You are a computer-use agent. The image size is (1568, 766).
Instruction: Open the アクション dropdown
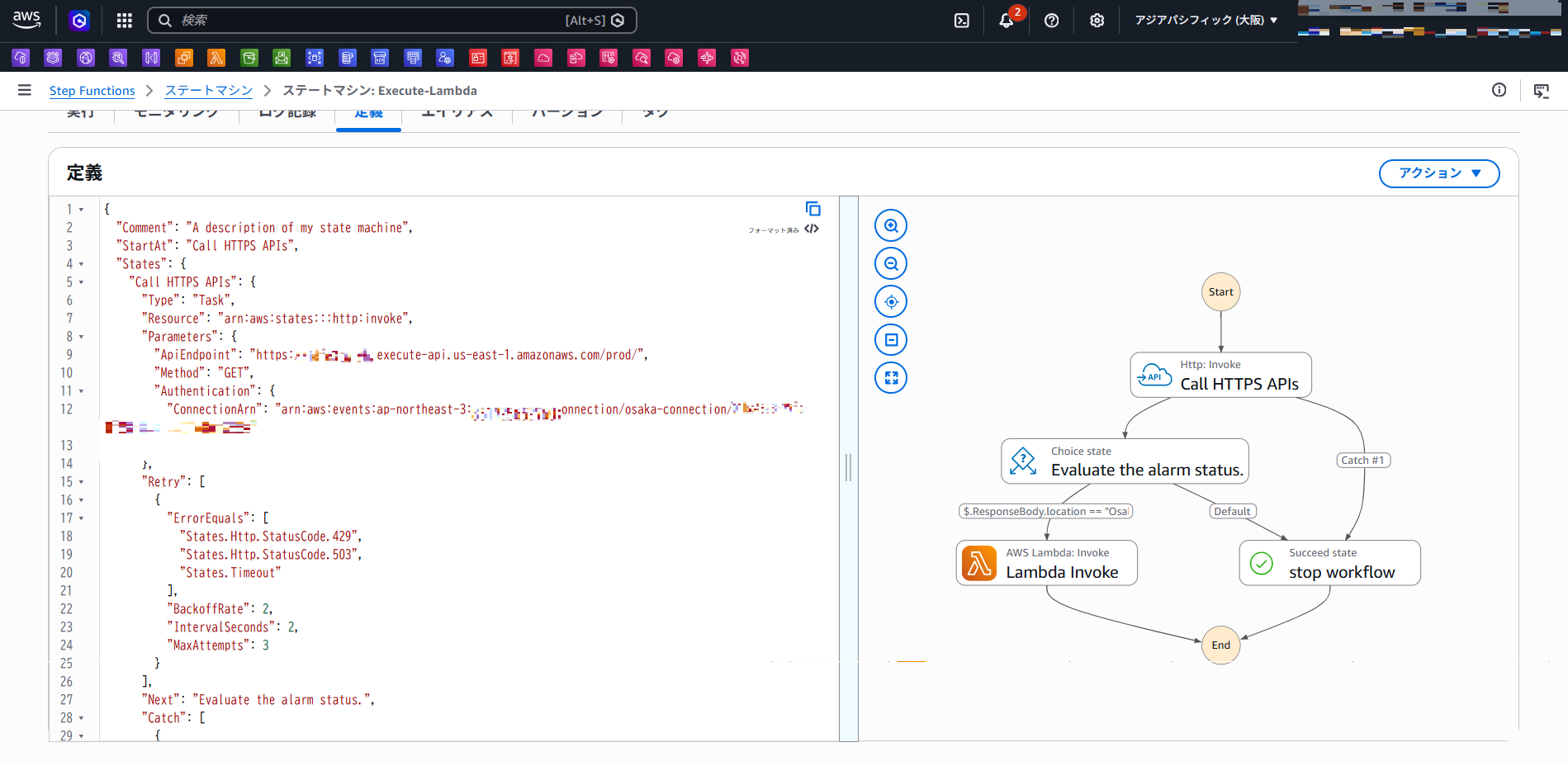1438,173
